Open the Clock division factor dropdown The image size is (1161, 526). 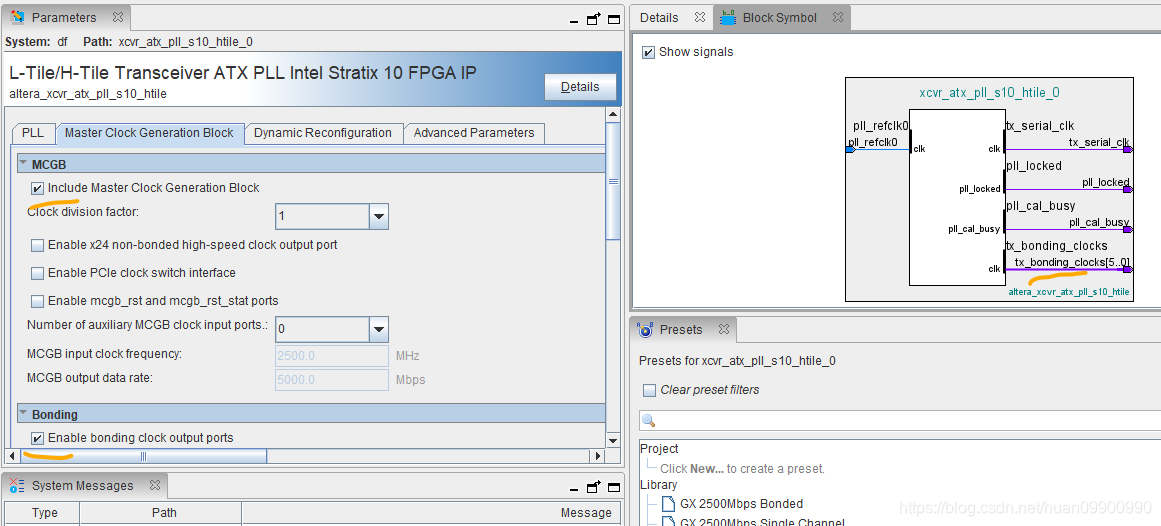click(x=378, y=217)
